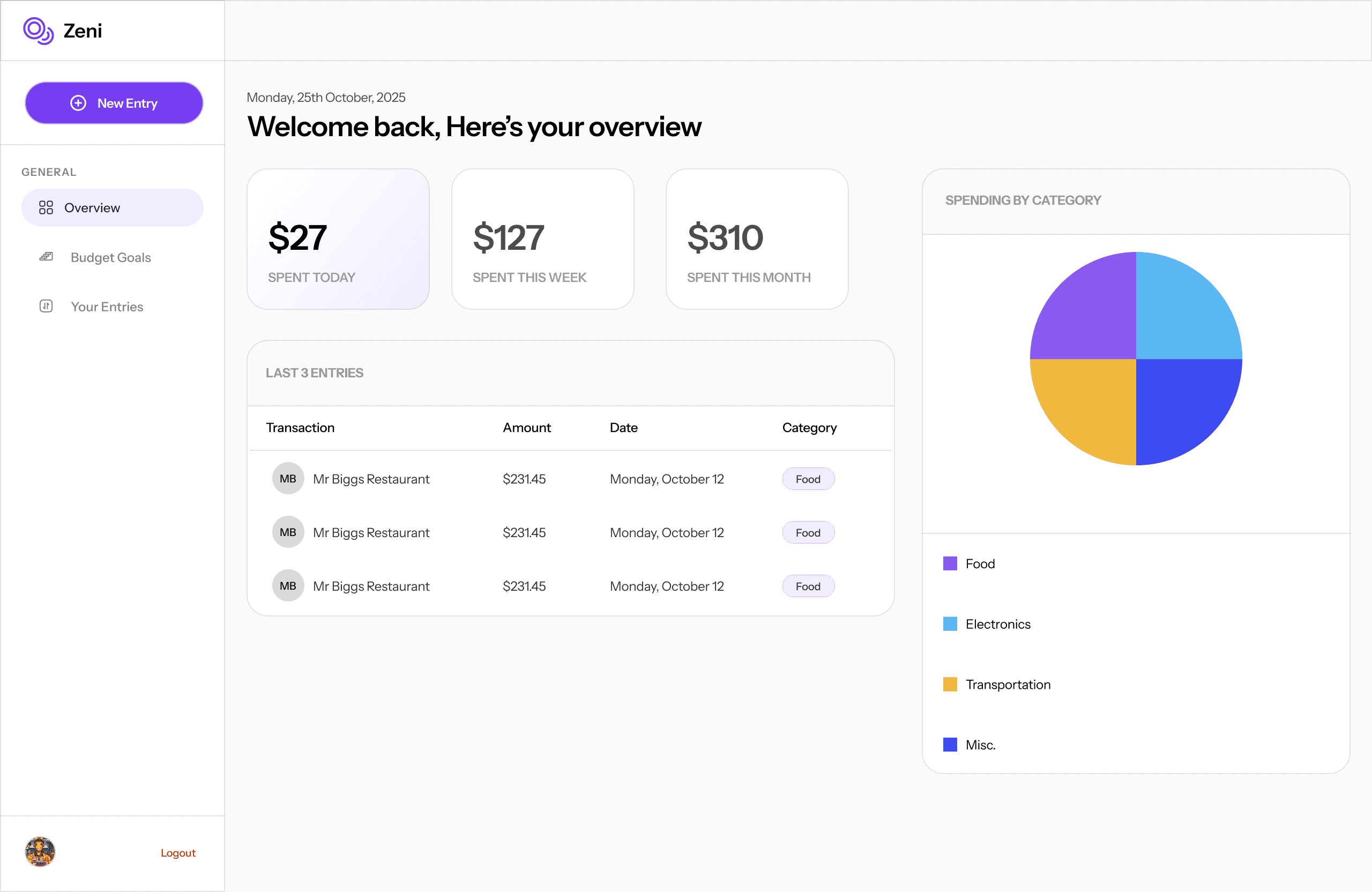Click the light blue Electronics legend swatch
The height and width of the screenshot is (892, 1372).
[950, 624]
